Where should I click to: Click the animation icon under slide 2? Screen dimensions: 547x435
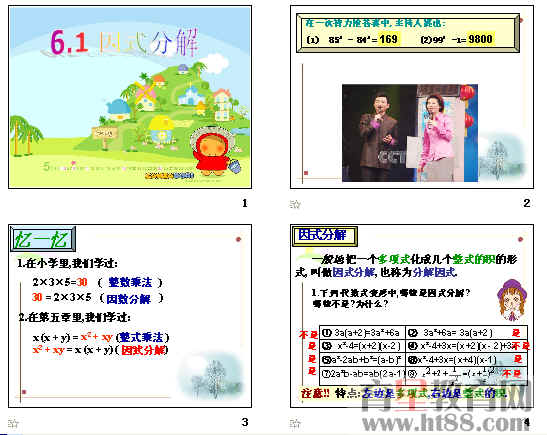[x=295, y=204]
